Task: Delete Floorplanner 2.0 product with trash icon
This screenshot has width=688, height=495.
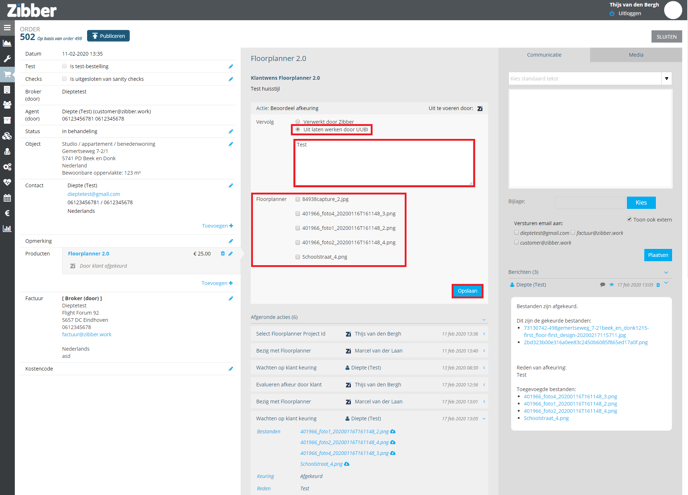Action: (x=222, y=254)
